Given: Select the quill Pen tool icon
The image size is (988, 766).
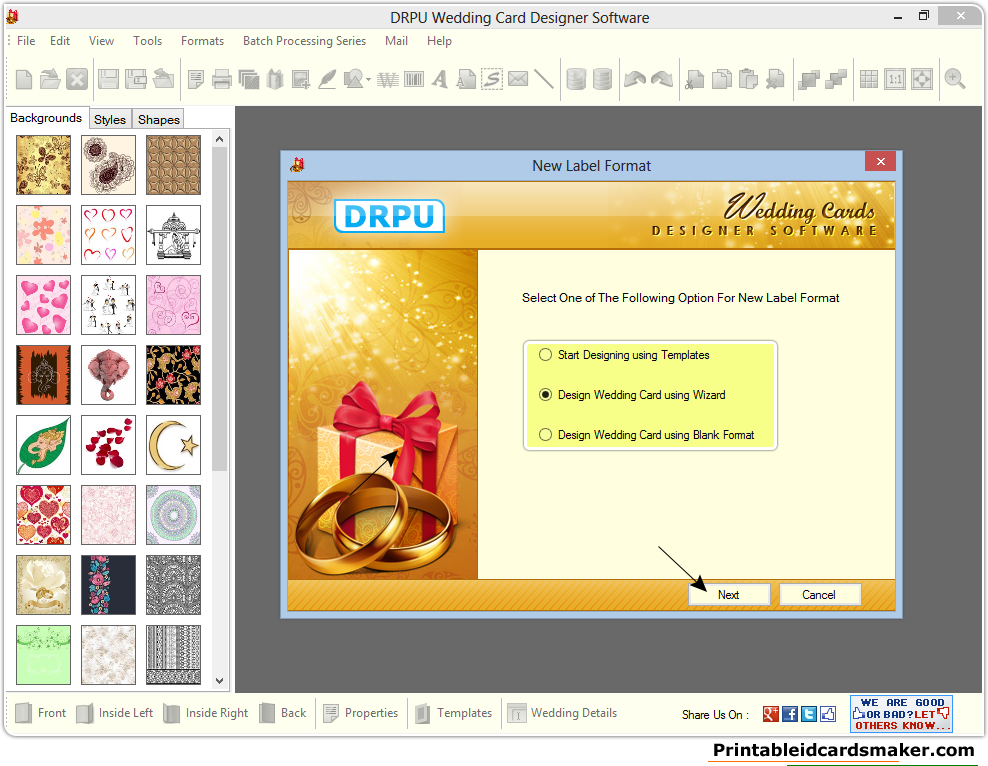Looking at the screenshot, I should point(327,79).
